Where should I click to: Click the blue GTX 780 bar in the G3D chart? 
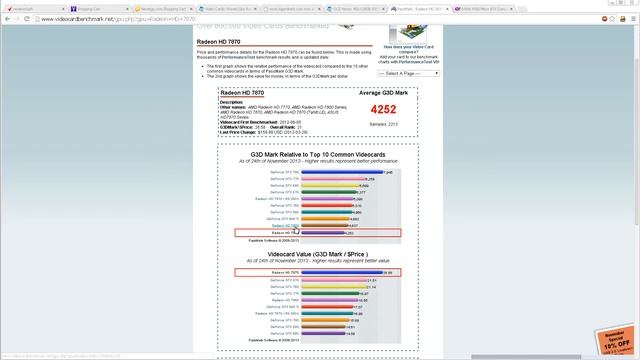342,172
